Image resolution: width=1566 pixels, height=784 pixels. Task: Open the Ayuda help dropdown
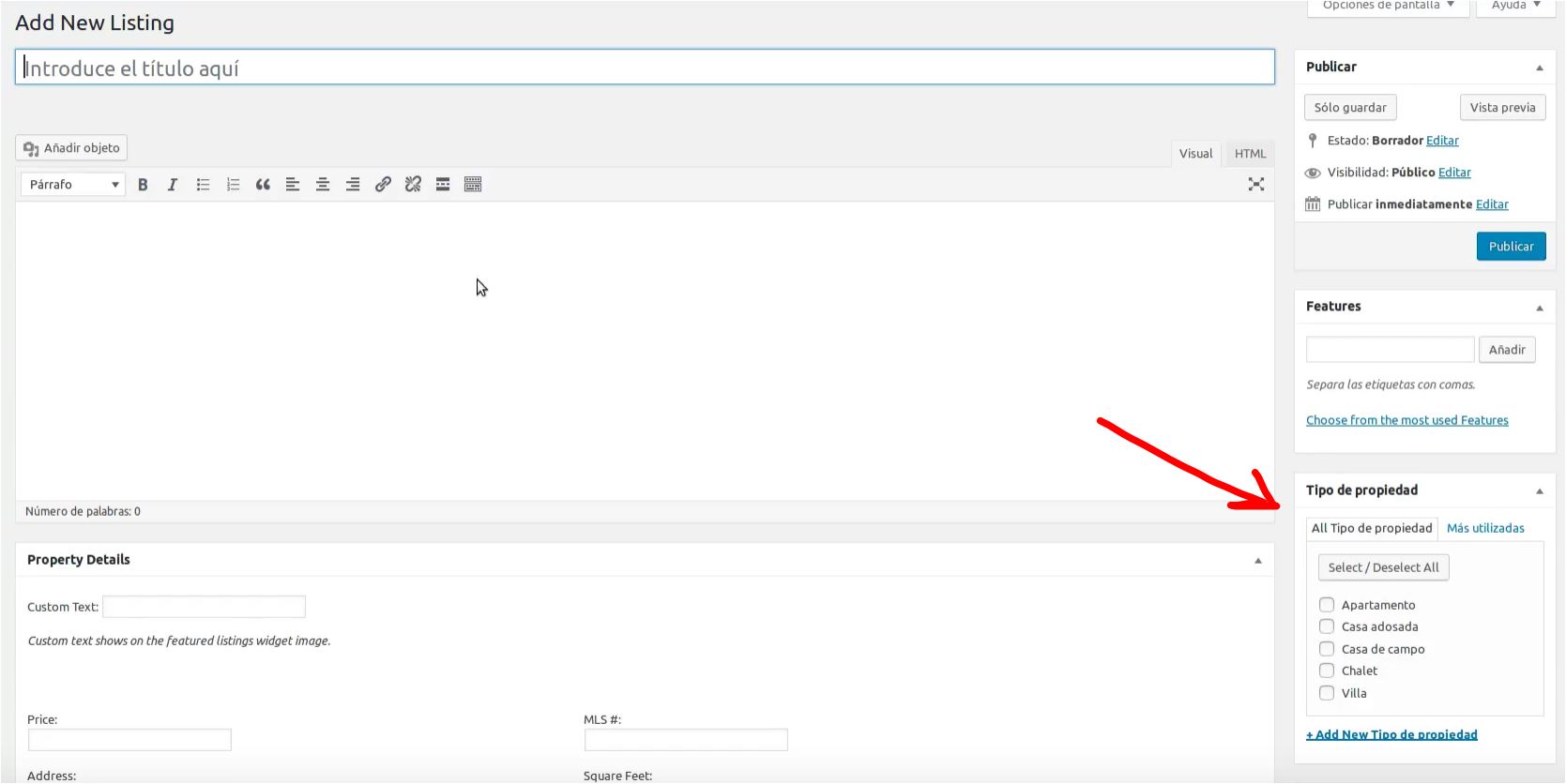1516,7
